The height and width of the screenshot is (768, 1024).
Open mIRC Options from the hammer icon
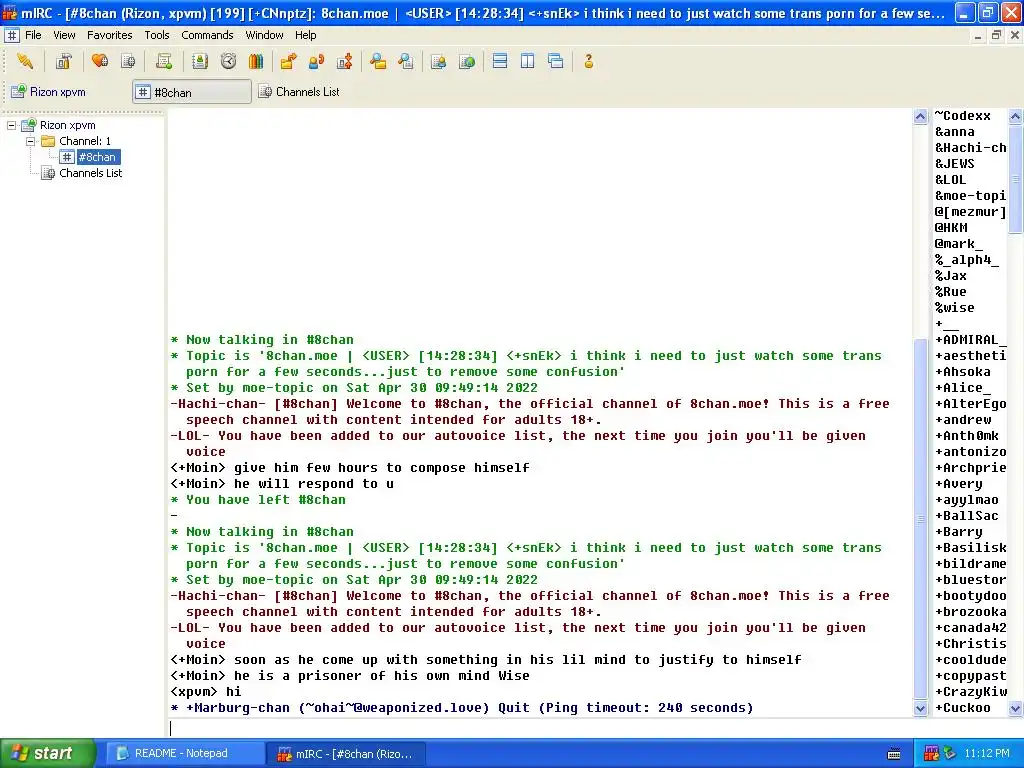click(63, 61)
